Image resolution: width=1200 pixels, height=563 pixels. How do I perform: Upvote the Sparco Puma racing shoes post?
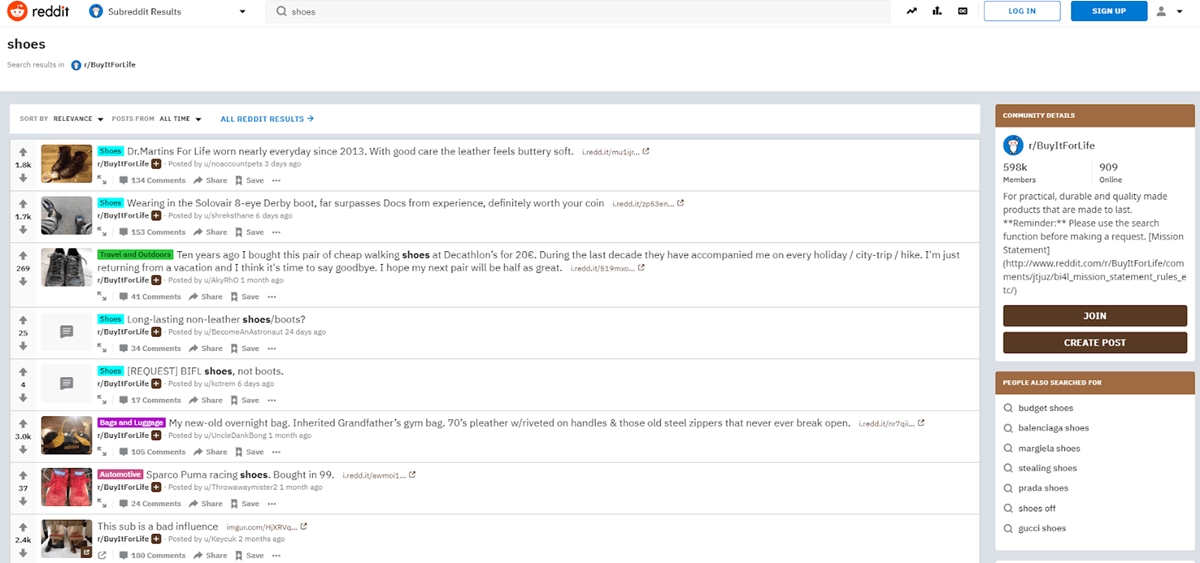23,475
